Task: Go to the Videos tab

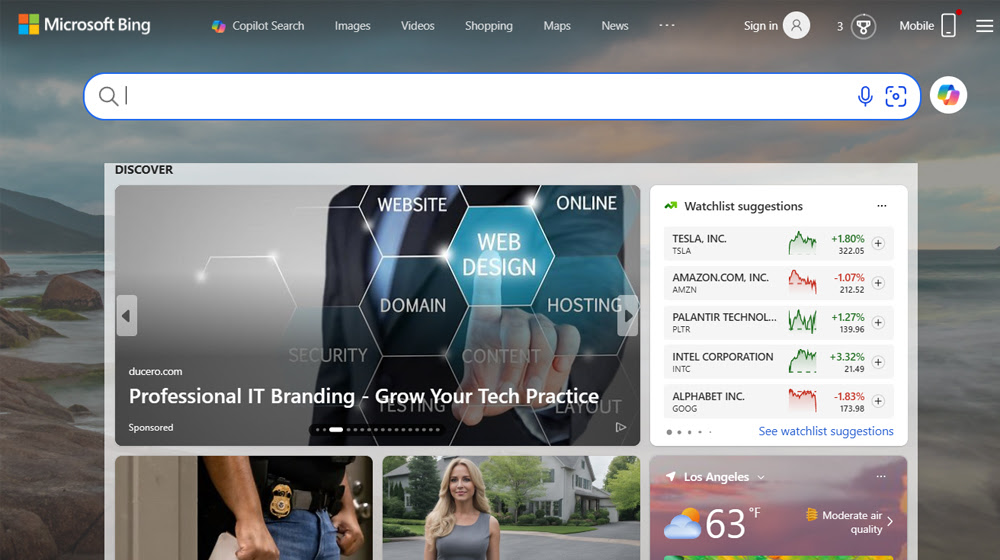Action: click(x=417, y=26)
